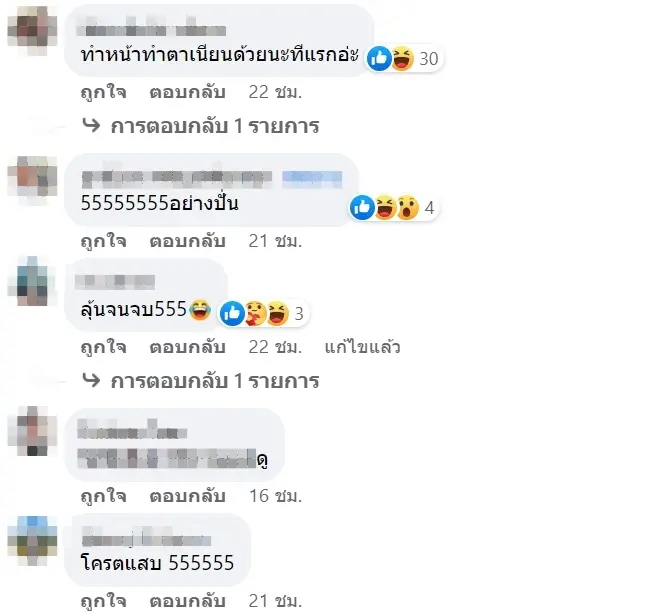Image resolution: width=661 pixels, height=615 pixels.
Task: Click the blue like icon on the 55555555อย่างปั่น comment
Action: (x=362, y=207)
